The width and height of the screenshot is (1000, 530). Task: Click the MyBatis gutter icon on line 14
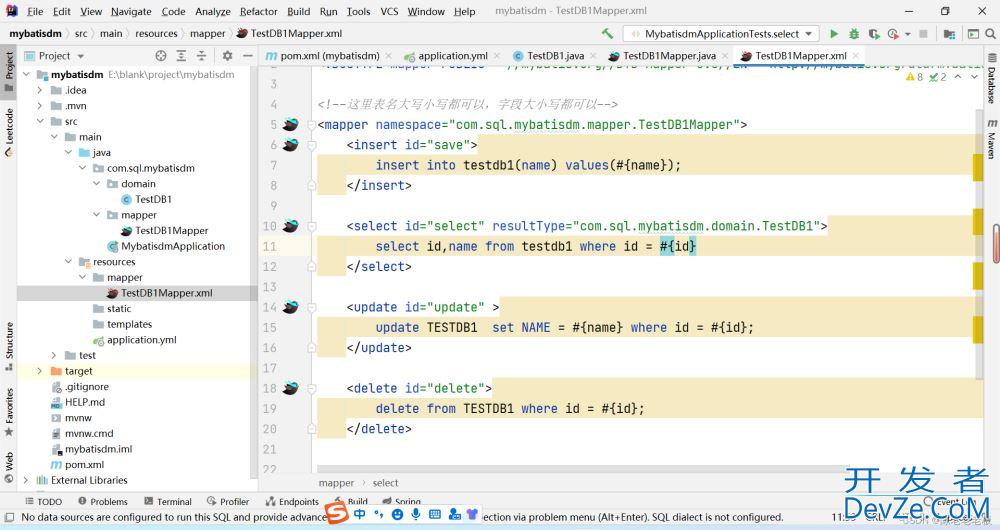290,307
